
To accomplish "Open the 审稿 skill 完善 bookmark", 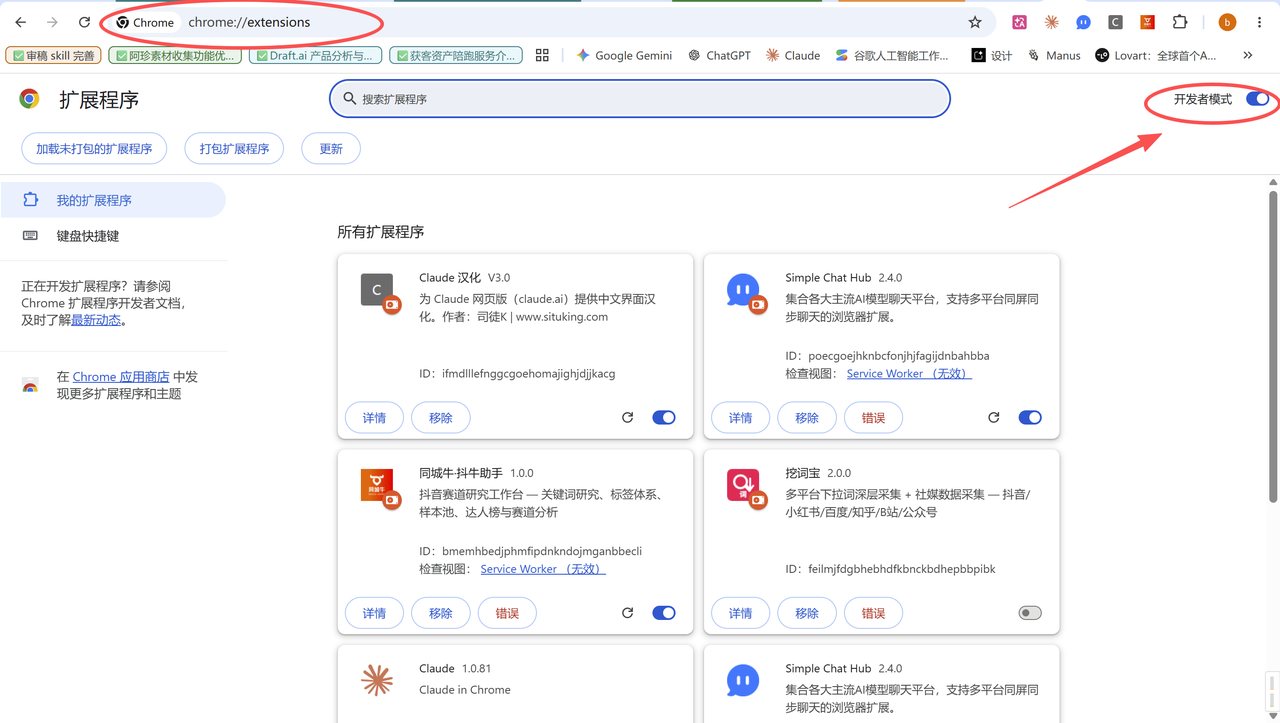I will [53, 55].
